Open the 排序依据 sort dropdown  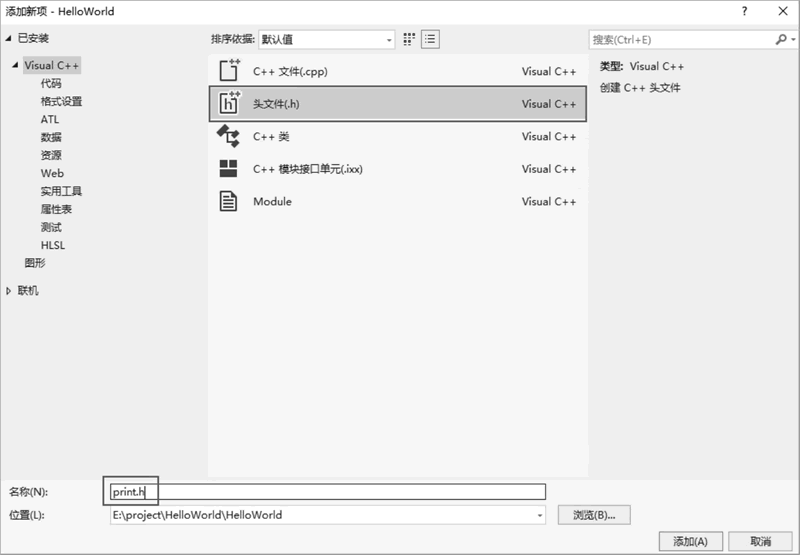tap(326, 39)
